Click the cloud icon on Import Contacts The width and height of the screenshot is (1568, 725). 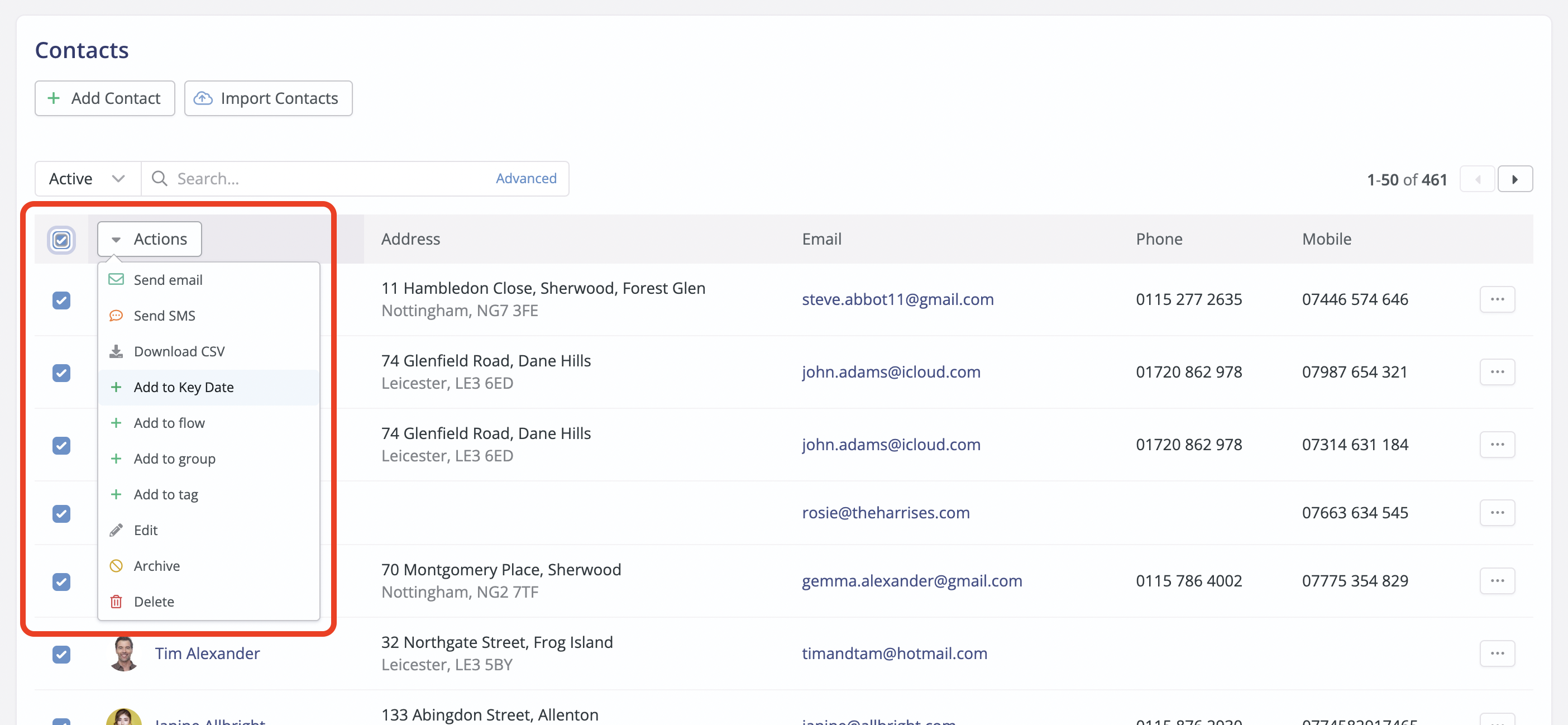pos(203,98)
